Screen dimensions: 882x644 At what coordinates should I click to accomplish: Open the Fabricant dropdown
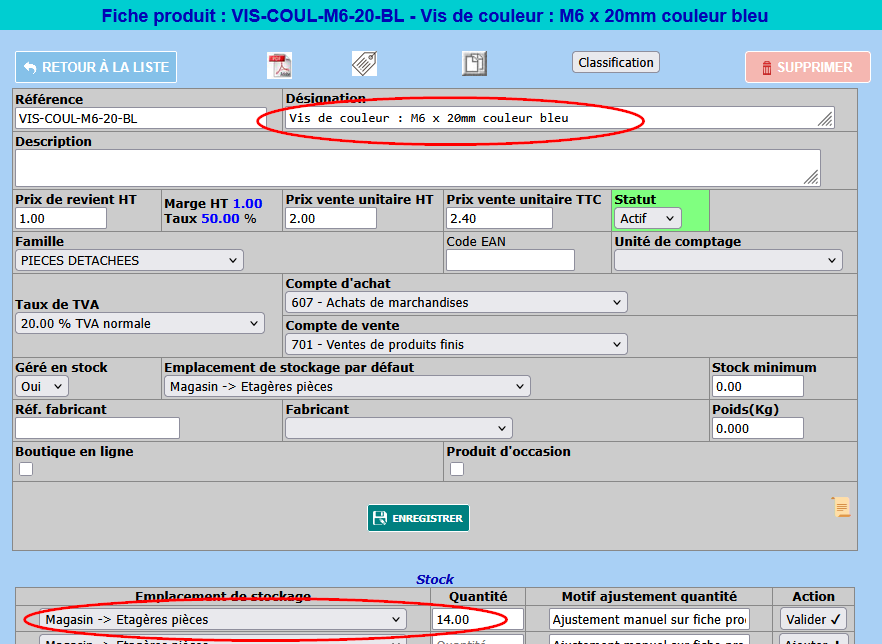coord(399,429)
